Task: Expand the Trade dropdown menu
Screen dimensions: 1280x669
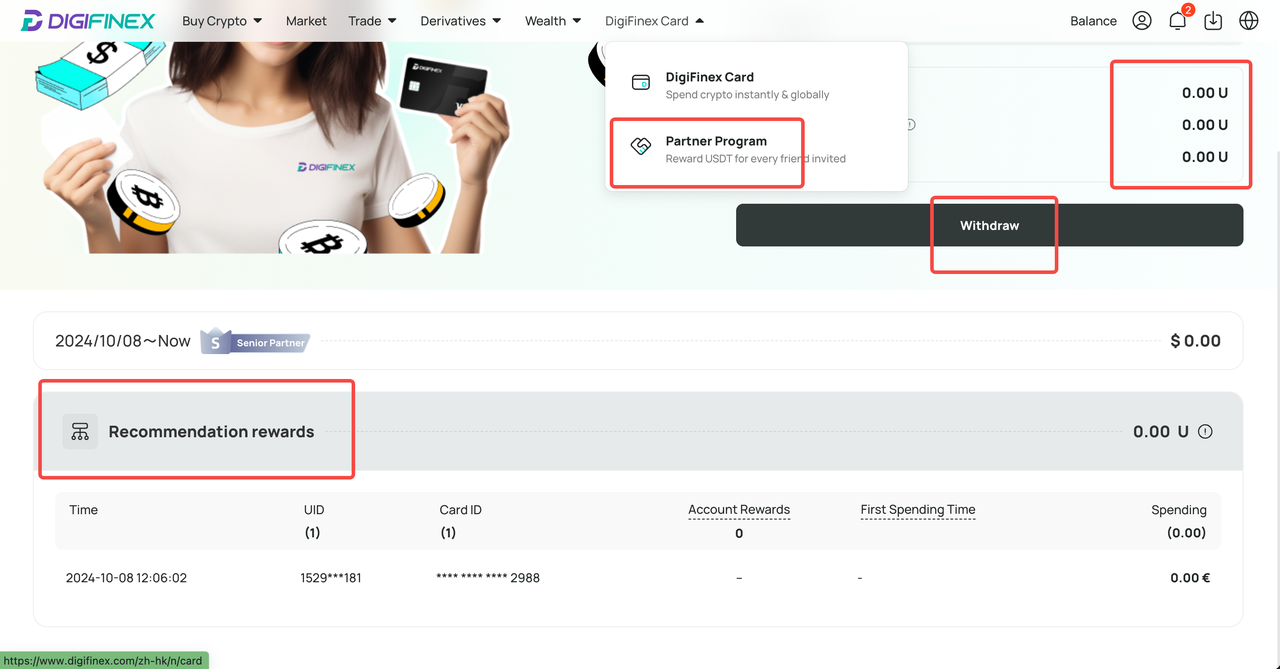Action: [x=372, y=21]
